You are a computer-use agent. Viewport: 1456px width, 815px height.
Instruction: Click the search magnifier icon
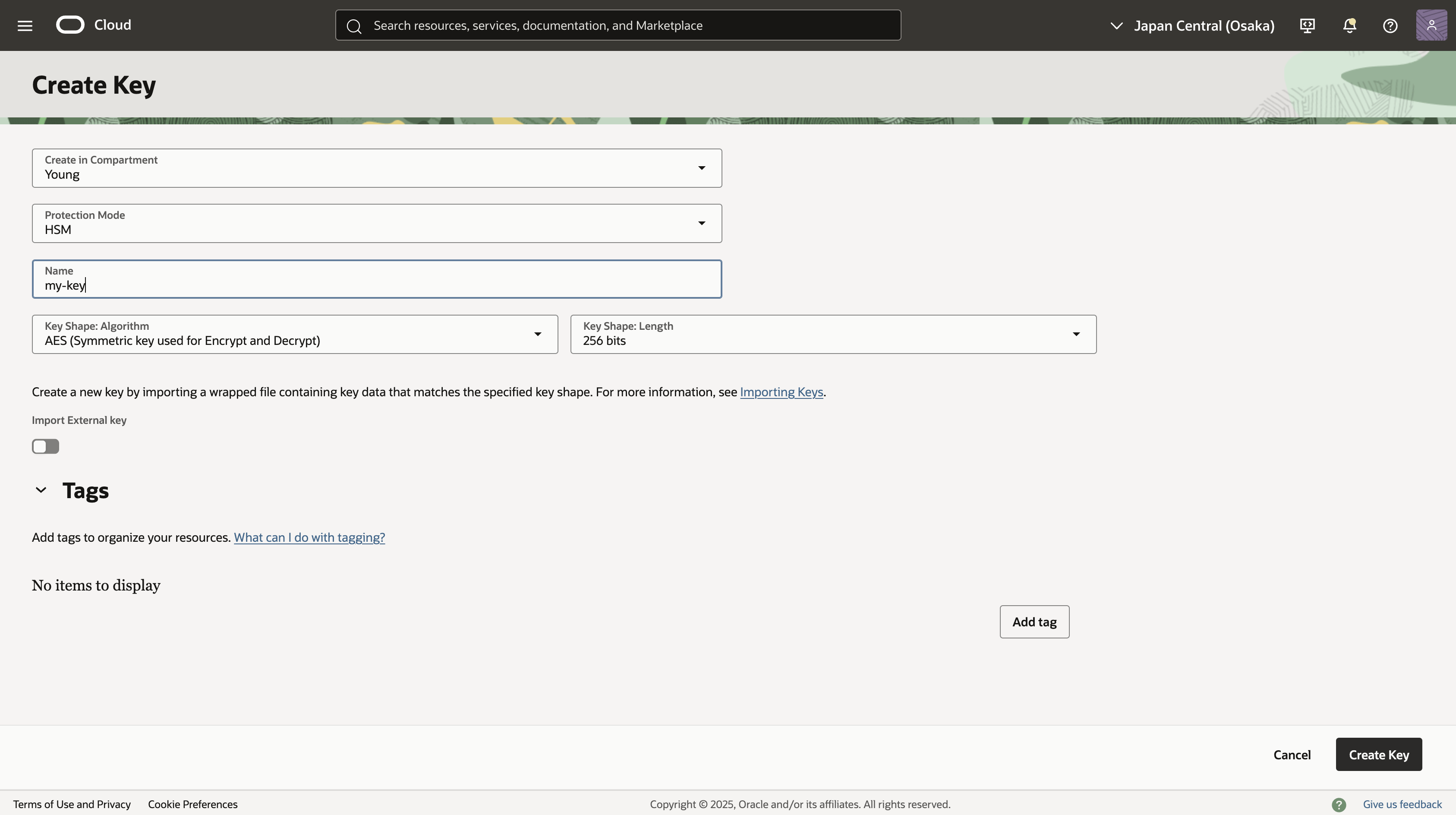click(x=354, y=26)
